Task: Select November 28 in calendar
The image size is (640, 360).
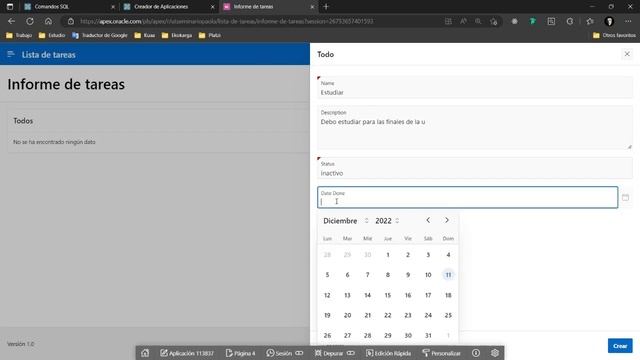Action: point(327,255)
